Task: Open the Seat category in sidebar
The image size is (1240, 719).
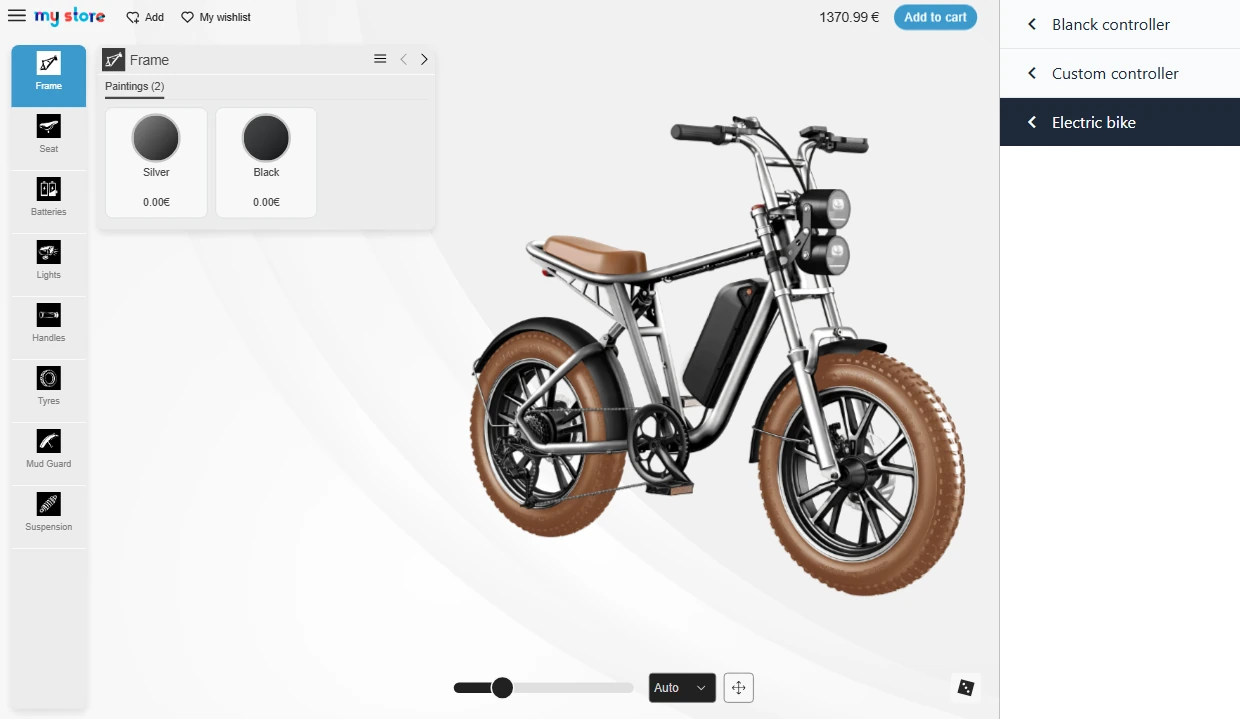Action: tap(48, 134)
